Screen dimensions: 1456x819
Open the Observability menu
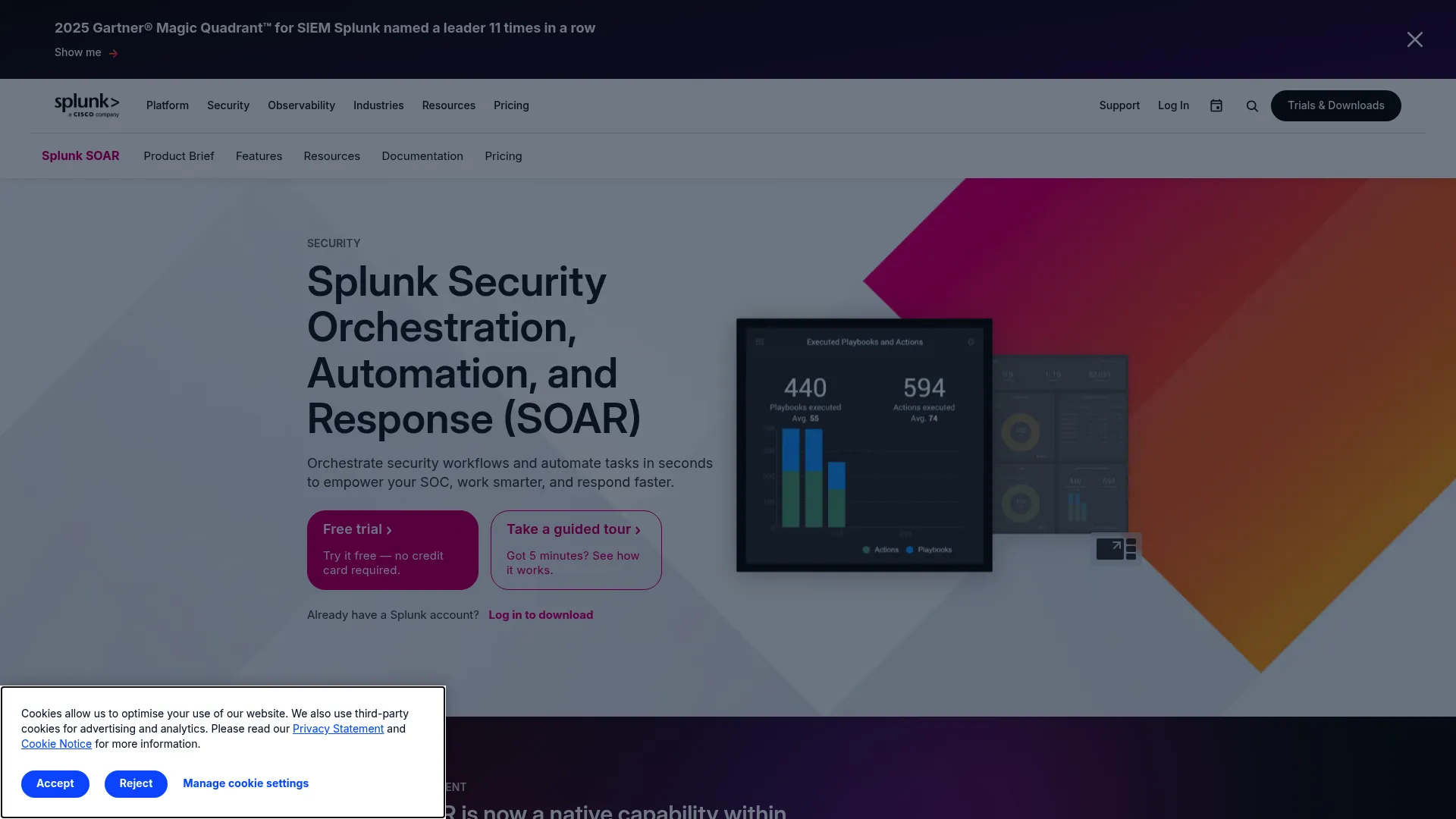pos(301,105)
